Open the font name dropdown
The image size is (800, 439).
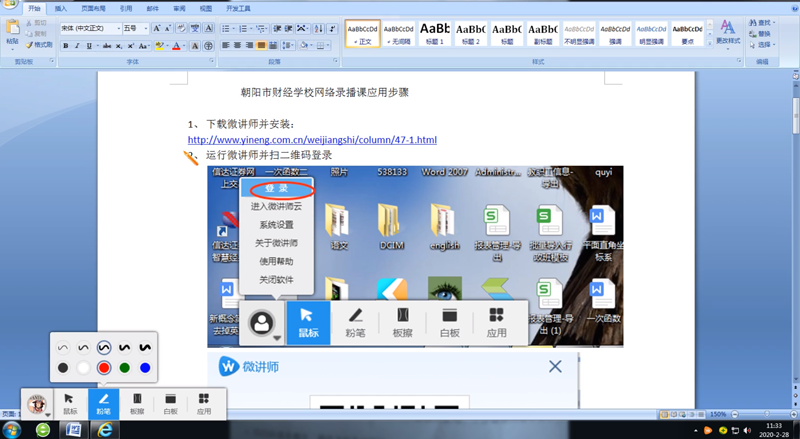tap(116, 29)
